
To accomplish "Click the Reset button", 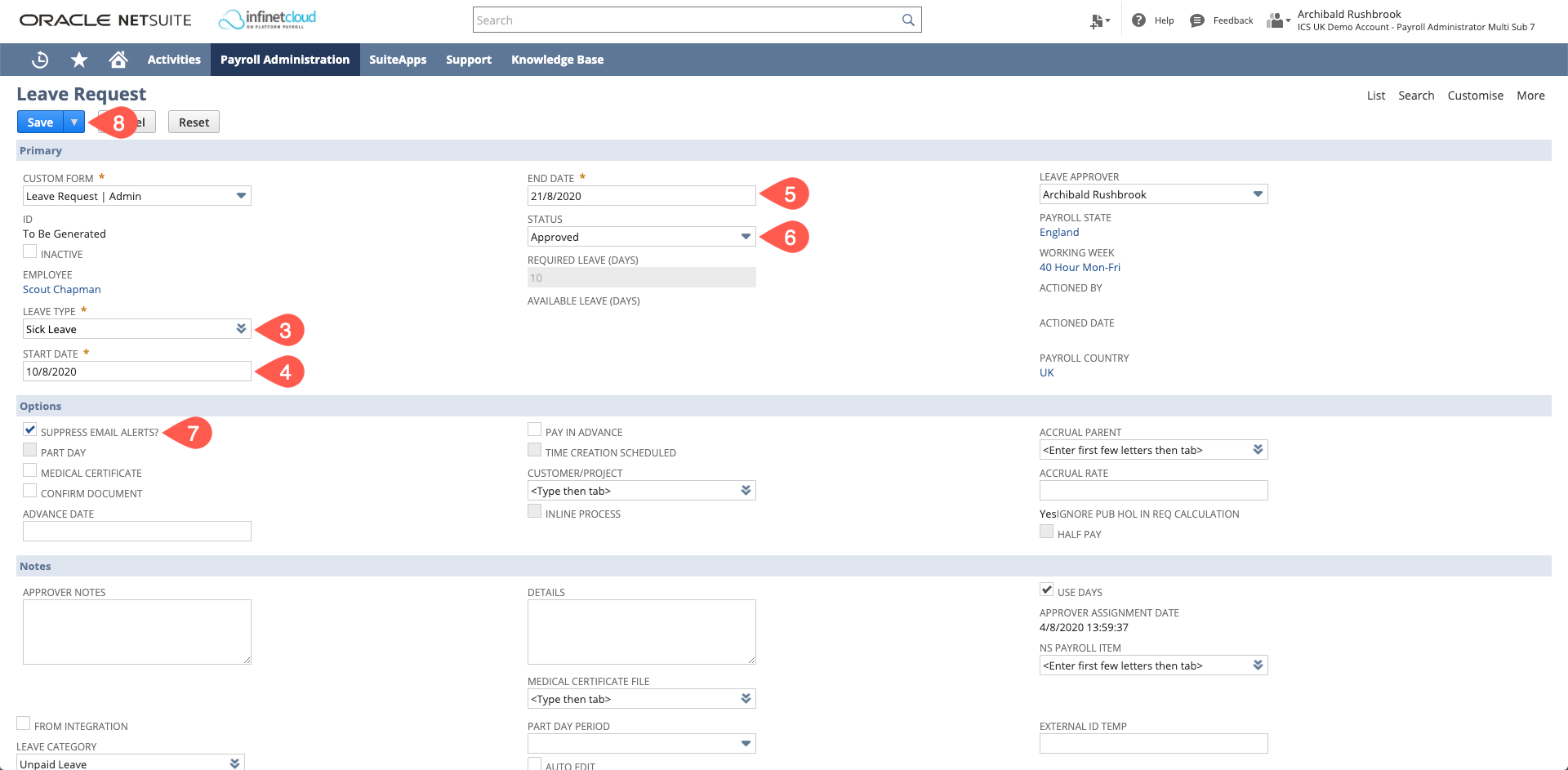I will click(194, 122).
